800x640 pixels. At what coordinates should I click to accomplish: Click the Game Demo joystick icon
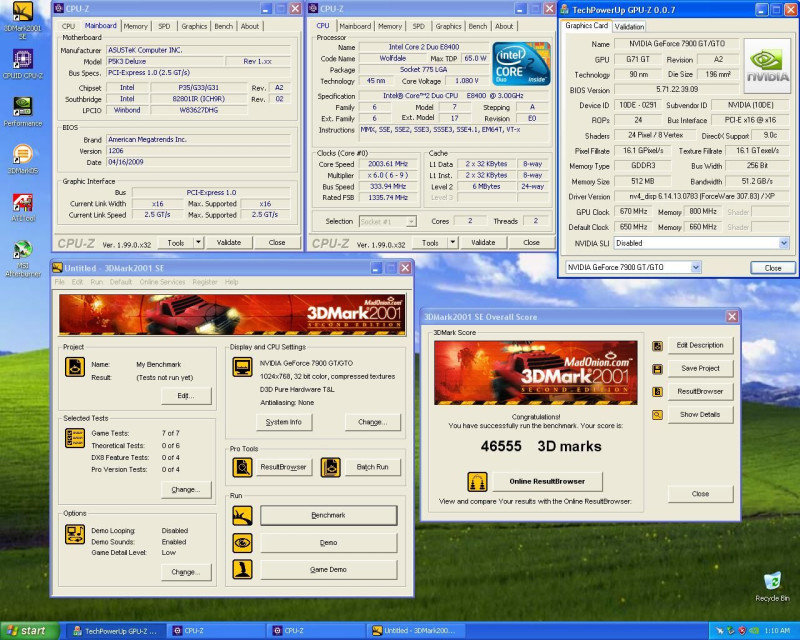[242, 569]
